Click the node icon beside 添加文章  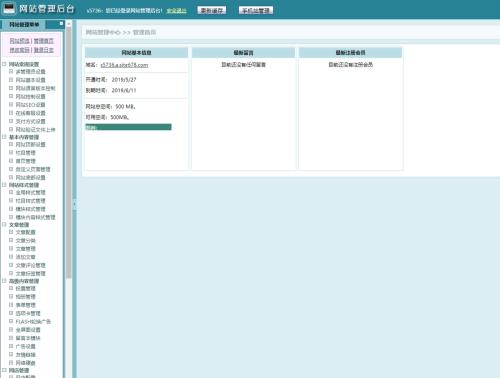tap(11, 257)
